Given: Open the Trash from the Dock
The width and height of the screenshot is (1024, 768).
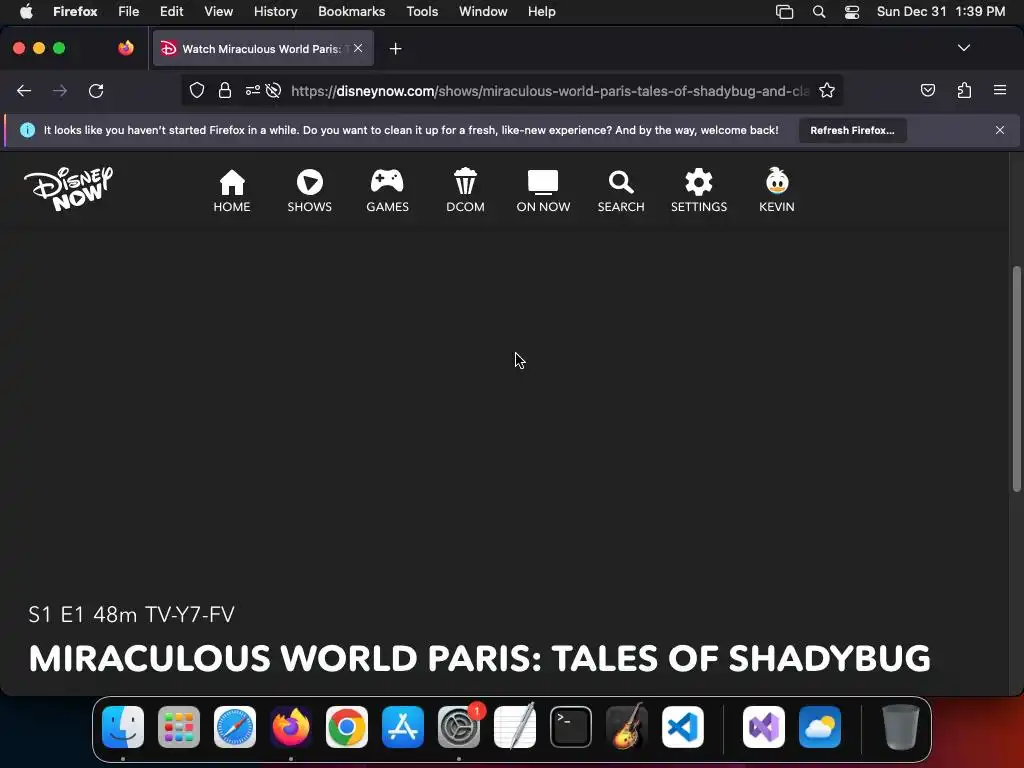Looking at the screenshot, I should [901, 727].
